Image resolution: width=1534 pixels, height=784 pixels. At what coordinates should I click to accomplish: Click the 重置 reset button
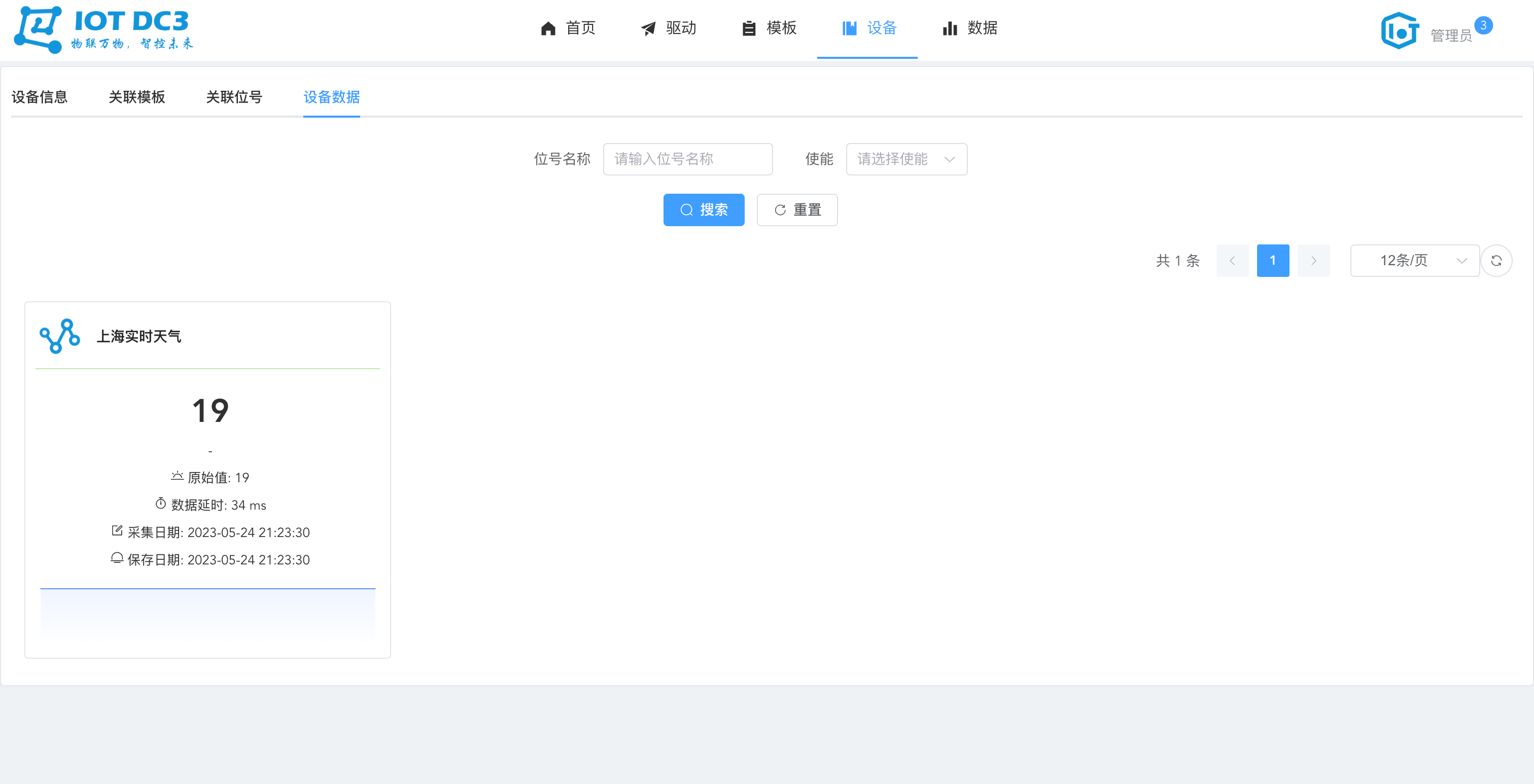[797, 209]
